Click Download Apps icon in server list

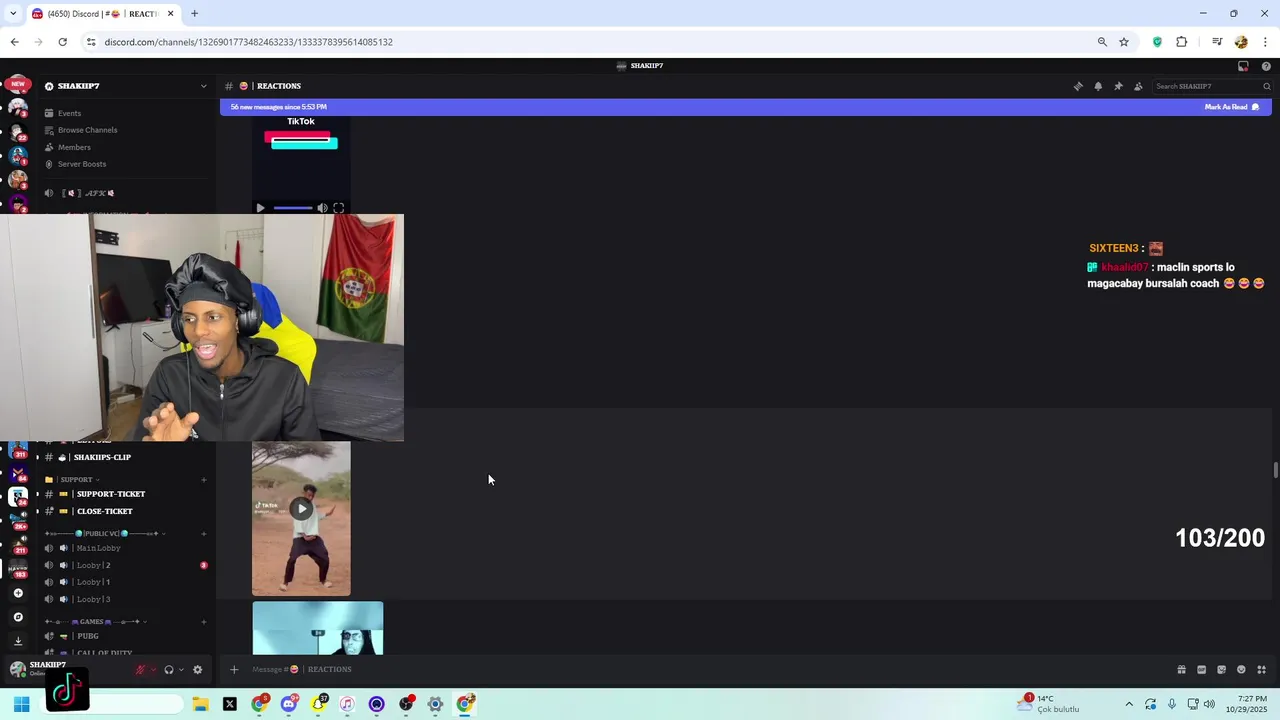pyautogui.click(x=18, y=641)
